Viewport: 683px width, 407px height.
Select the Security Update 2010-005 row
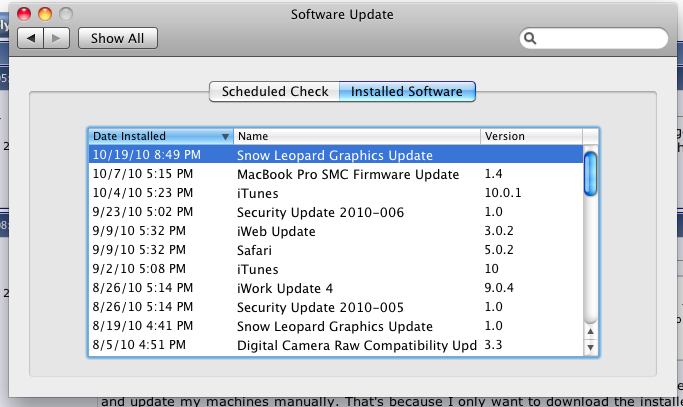336,307
